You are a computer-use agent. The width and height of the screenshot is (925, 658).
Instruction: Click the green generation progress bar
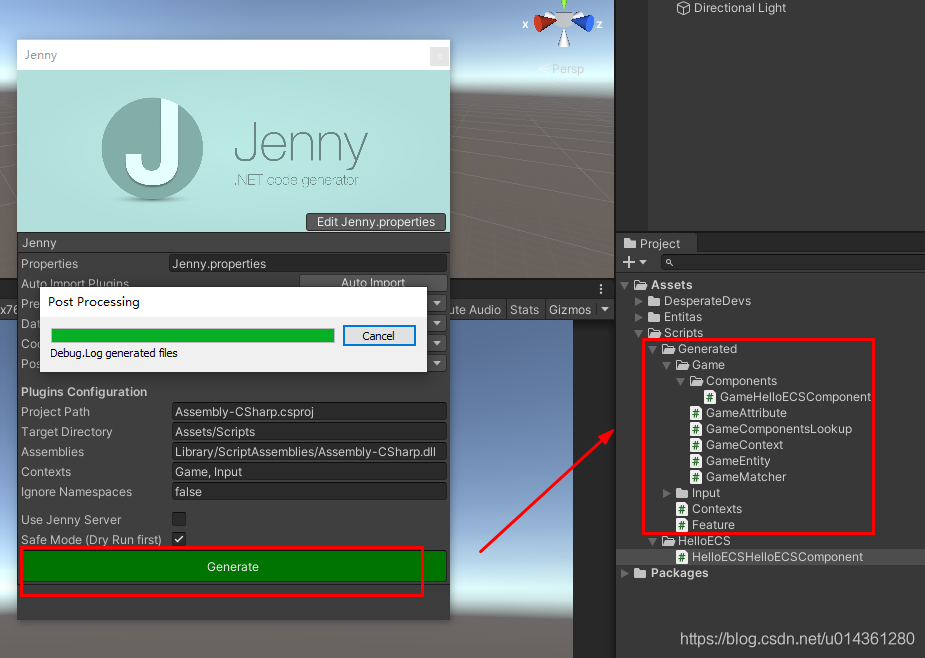(192, 336)
